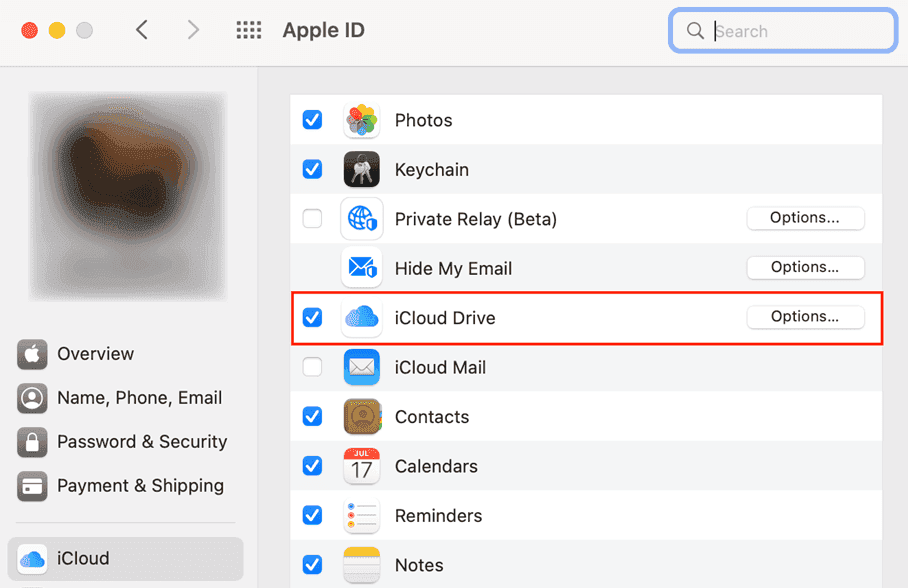Click the Private Relay (Beta) label
This screenshot has height=588, width=908.
click(x=475, y=219)
